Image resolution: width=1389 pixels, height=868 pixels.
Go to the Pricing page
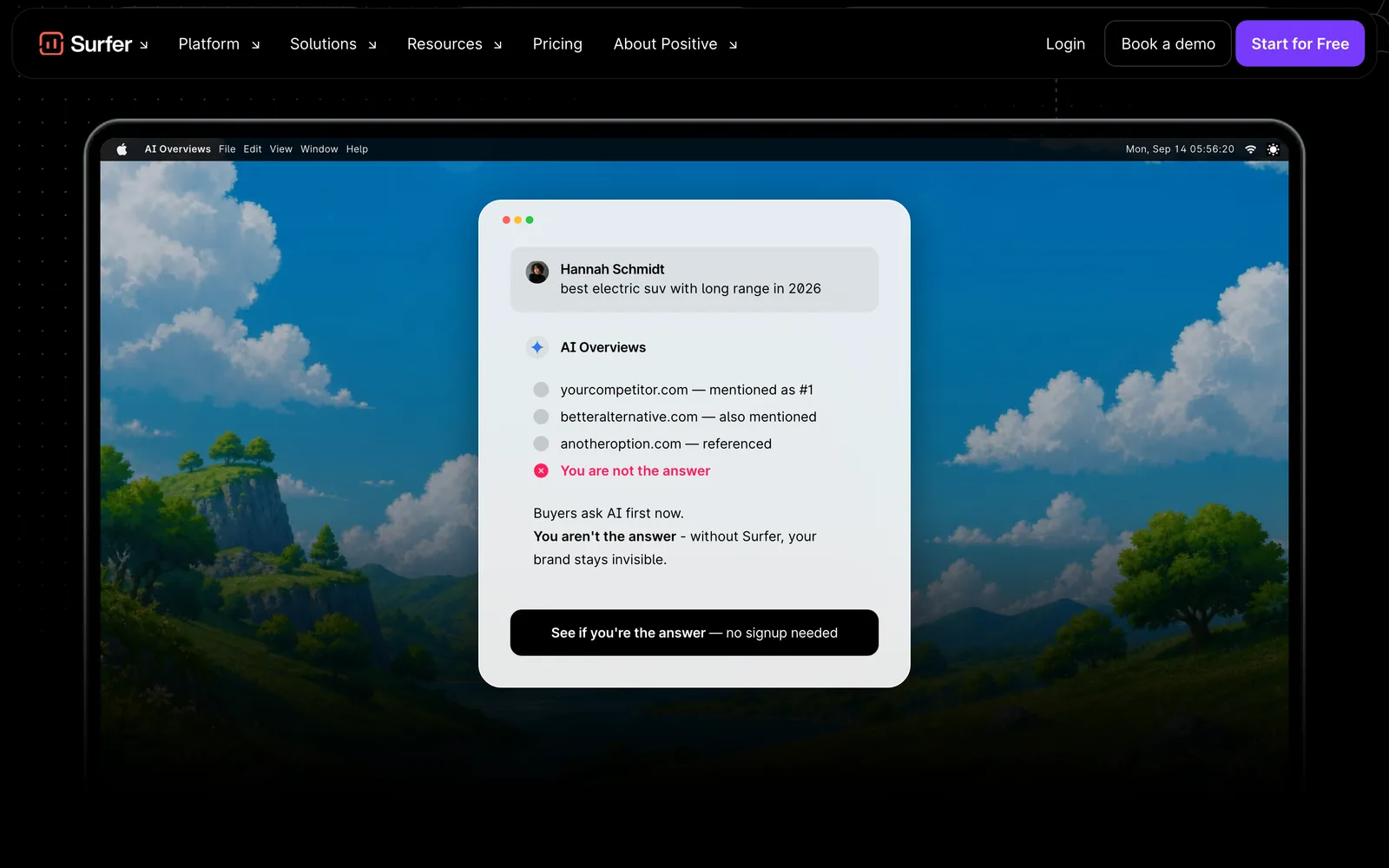[557, 43]
